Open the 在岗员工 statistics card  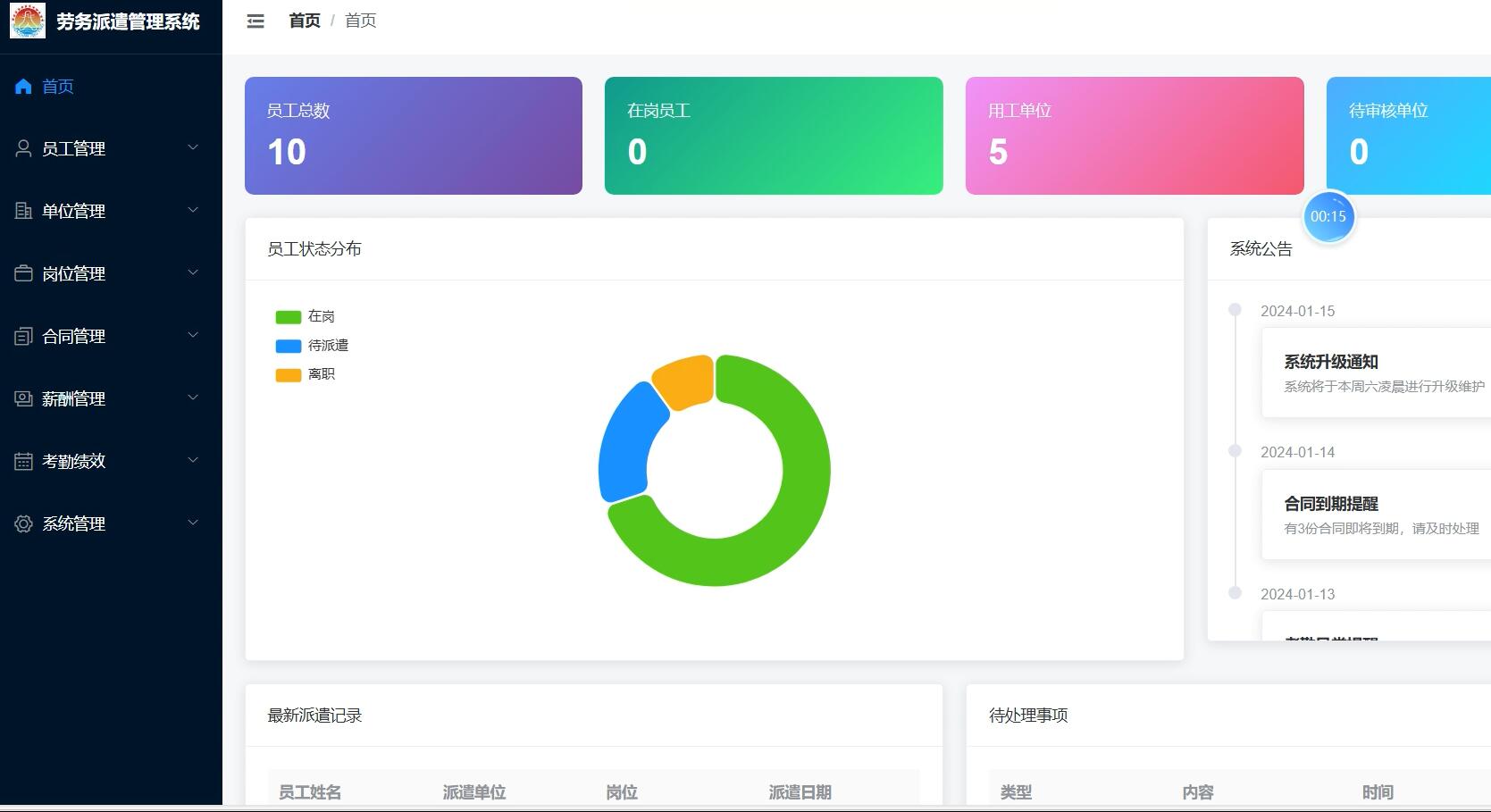(774, 136)
